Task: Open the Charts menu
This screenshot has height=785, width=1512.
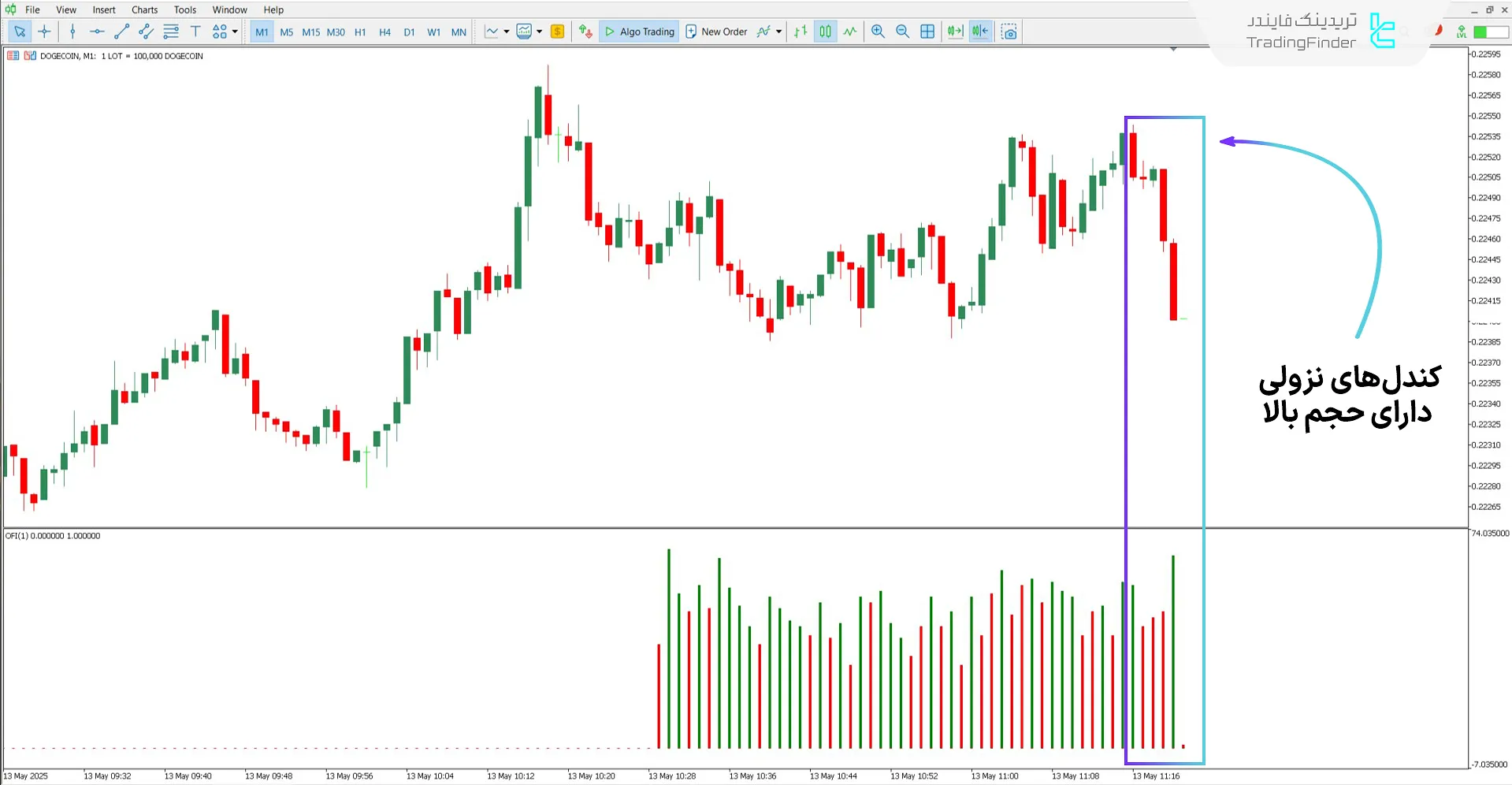Action: (144, 9)
